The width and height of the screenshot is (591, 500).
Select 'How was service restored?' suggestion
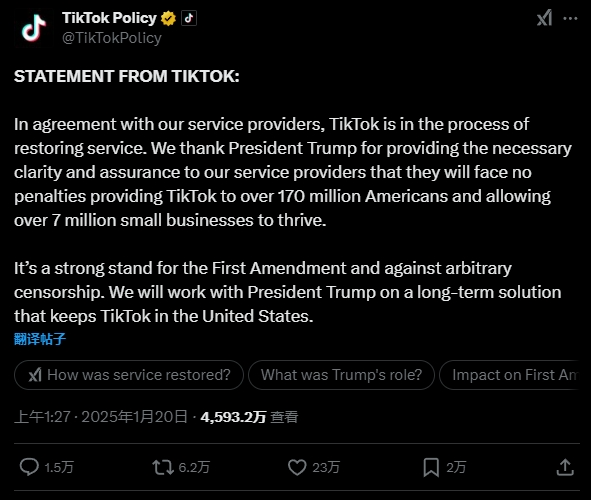(x=129, y=375)
